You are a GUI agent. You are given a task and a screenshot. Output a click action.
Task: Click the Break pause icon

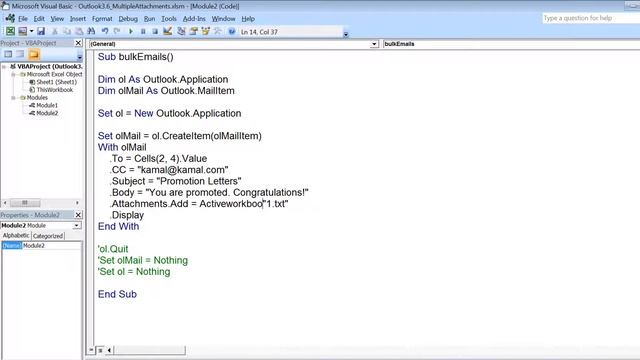click(143, 31)
